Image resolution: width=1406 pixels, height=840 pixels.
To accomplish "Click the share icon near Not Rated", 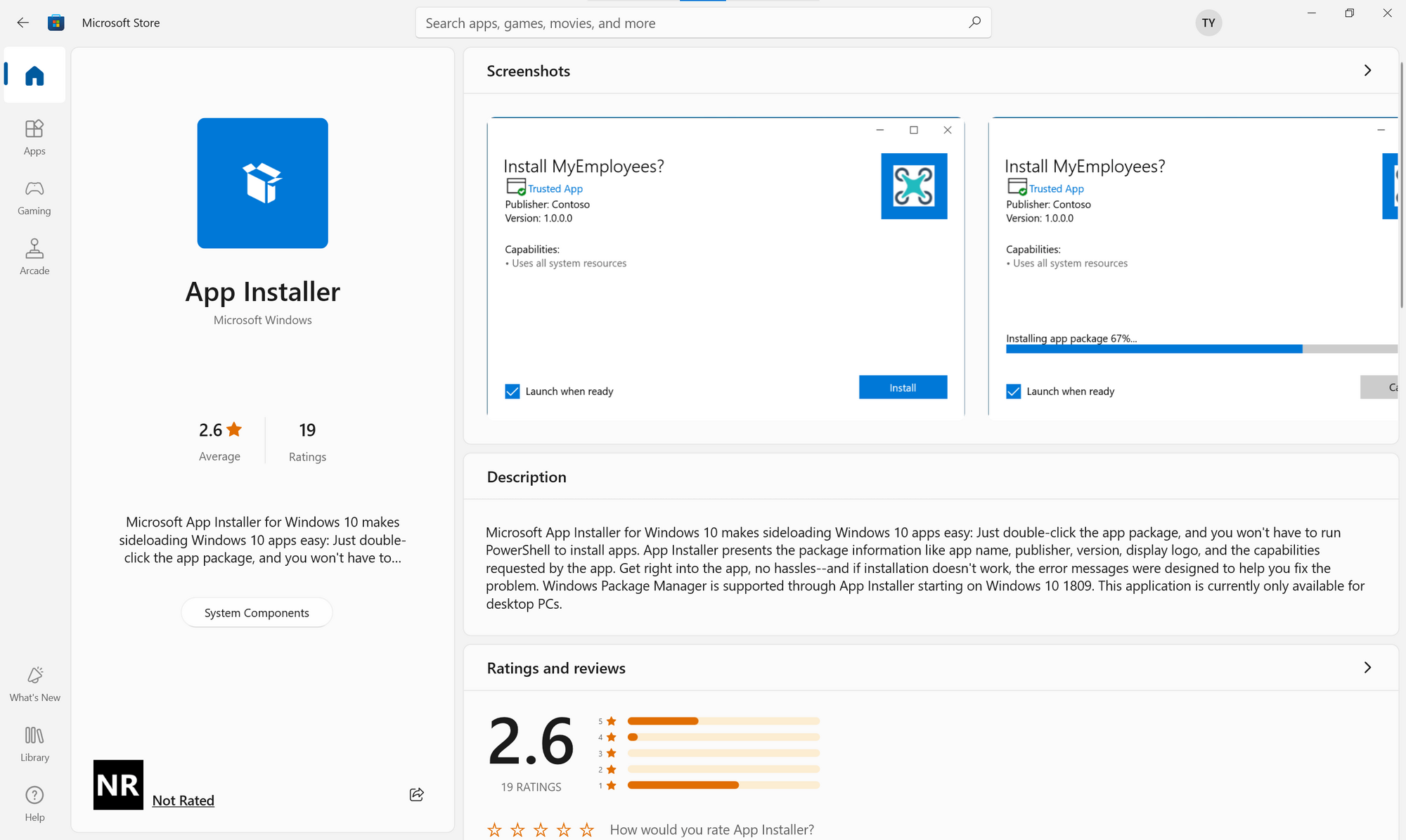I will tap(416, 794).
